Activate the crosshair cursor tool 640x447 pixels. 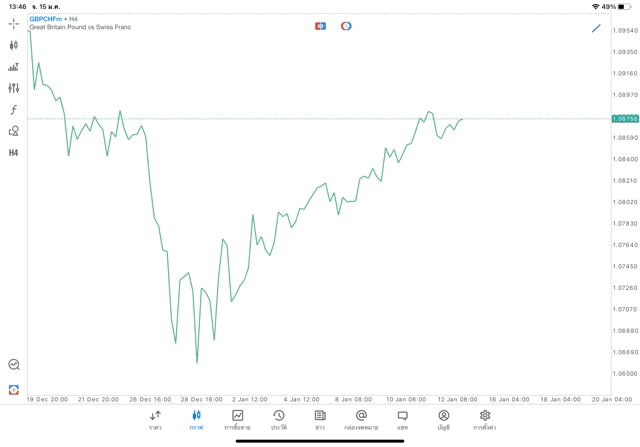click(14, 23)
